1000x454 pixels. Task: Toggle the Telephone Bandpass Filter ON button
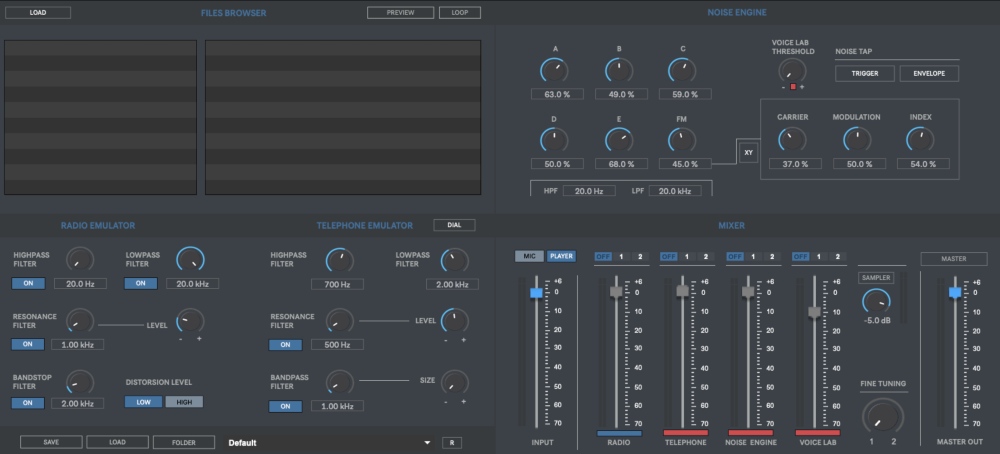click(x=285, y=407)
